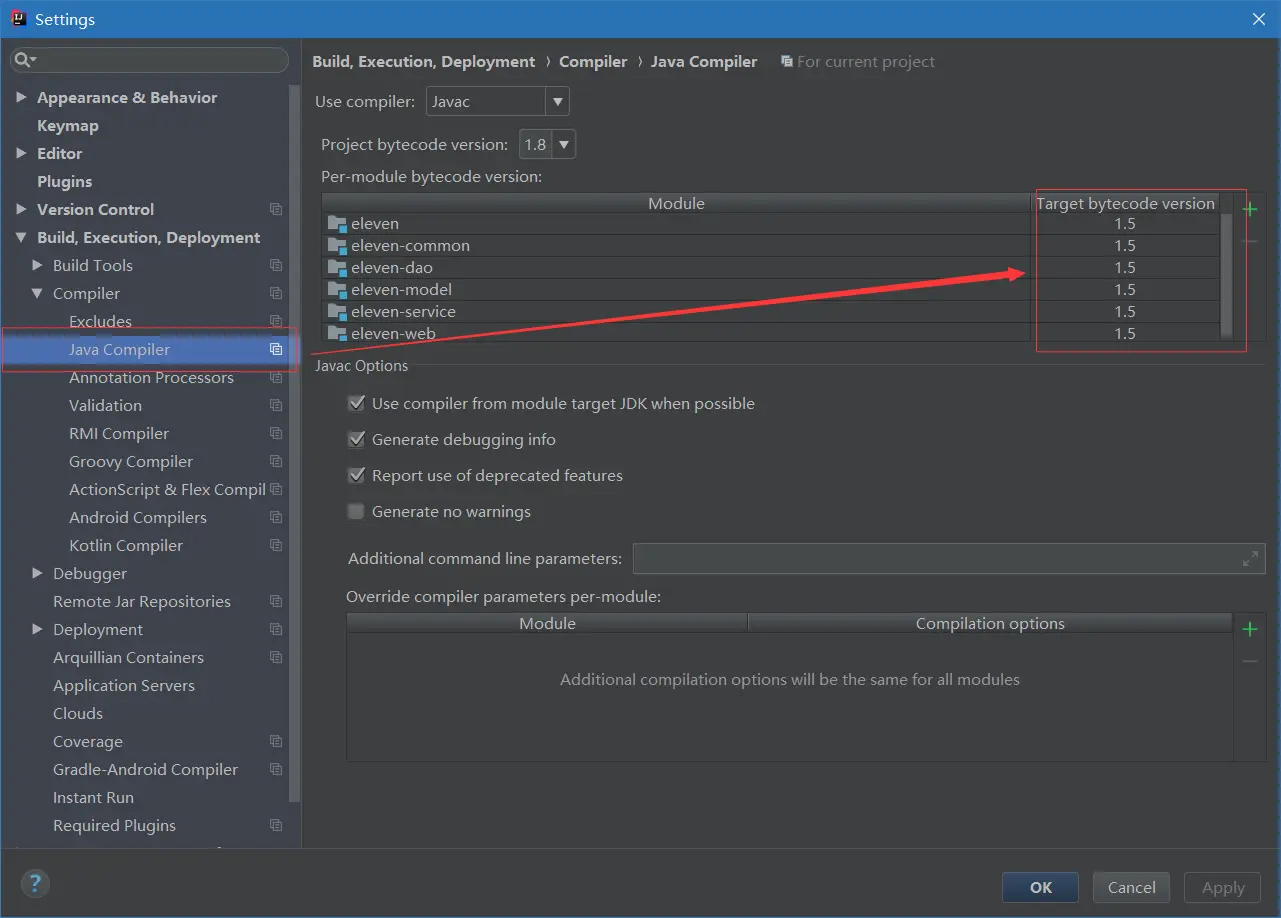The image size is (1281, 918).
Task: Open the Excludes compiler page
Action: (100, 322)
